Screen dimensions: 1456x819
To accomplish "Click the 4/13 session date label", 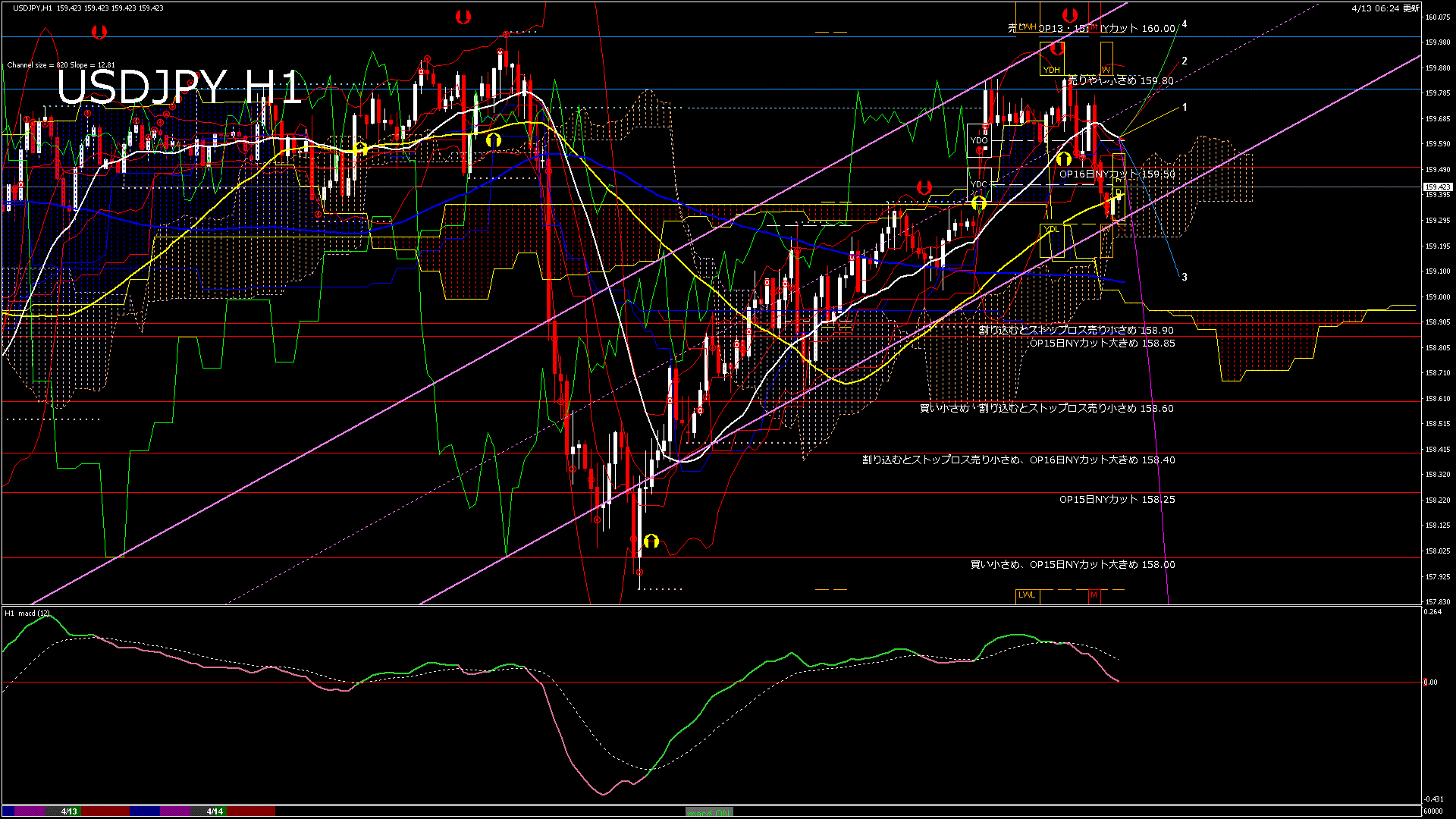I will coord(69,811).
